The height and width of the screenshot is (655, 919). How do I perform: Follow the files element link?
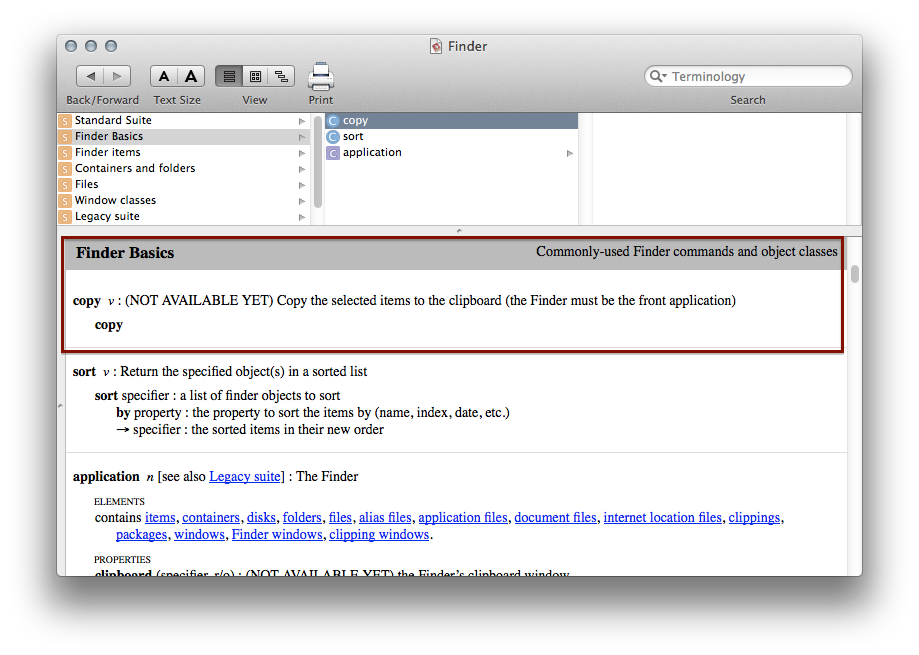click(x=340, y=517)
